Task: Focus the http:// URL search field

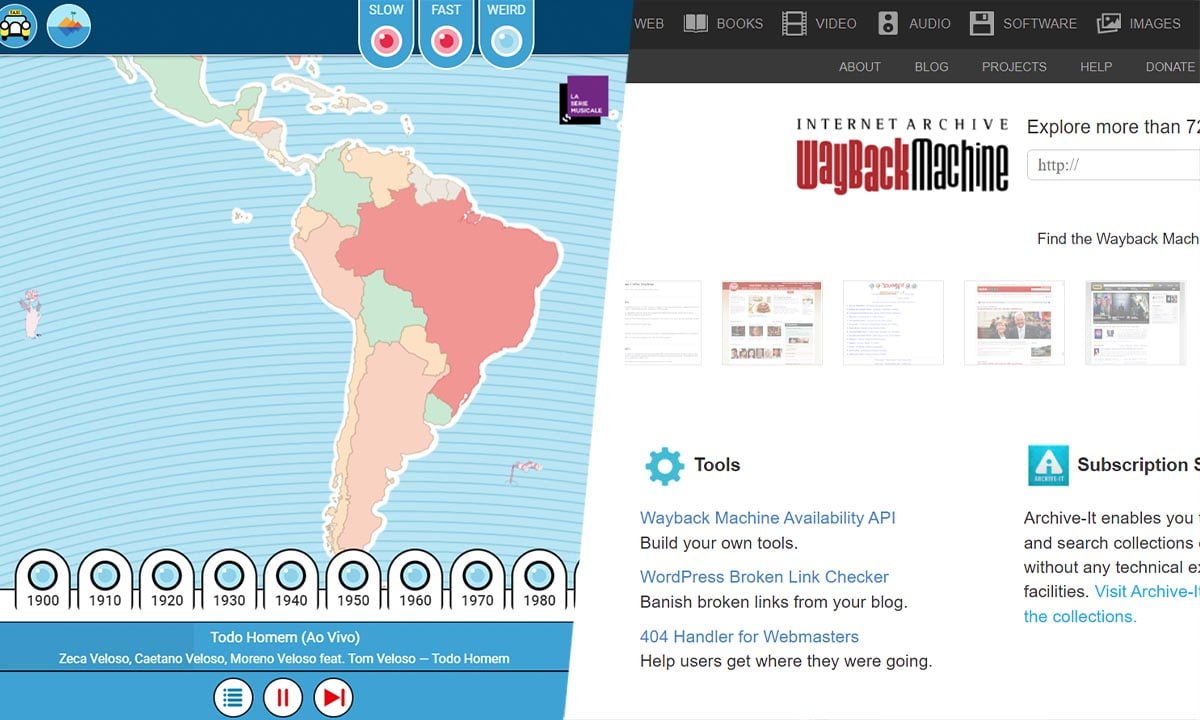Action: coord(1113,165)
